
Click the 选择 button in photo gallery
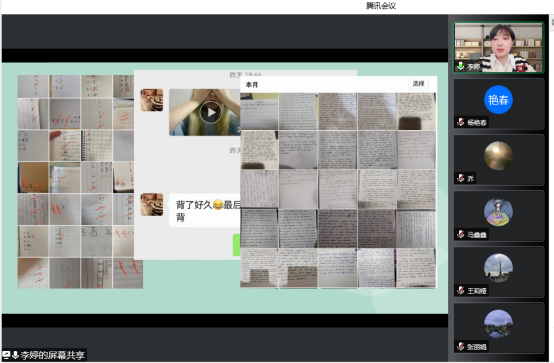tap(418, 83)
